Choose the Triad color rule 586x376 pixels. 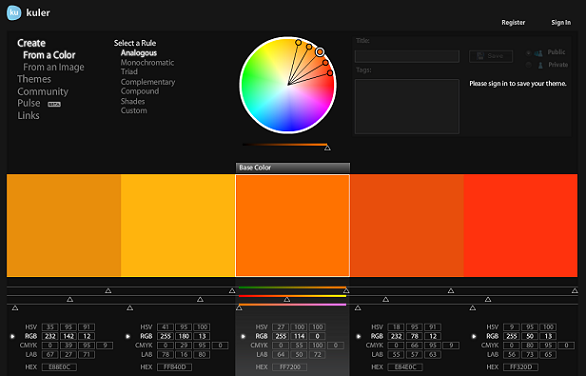pyautogui.click(x=129, y=72)
